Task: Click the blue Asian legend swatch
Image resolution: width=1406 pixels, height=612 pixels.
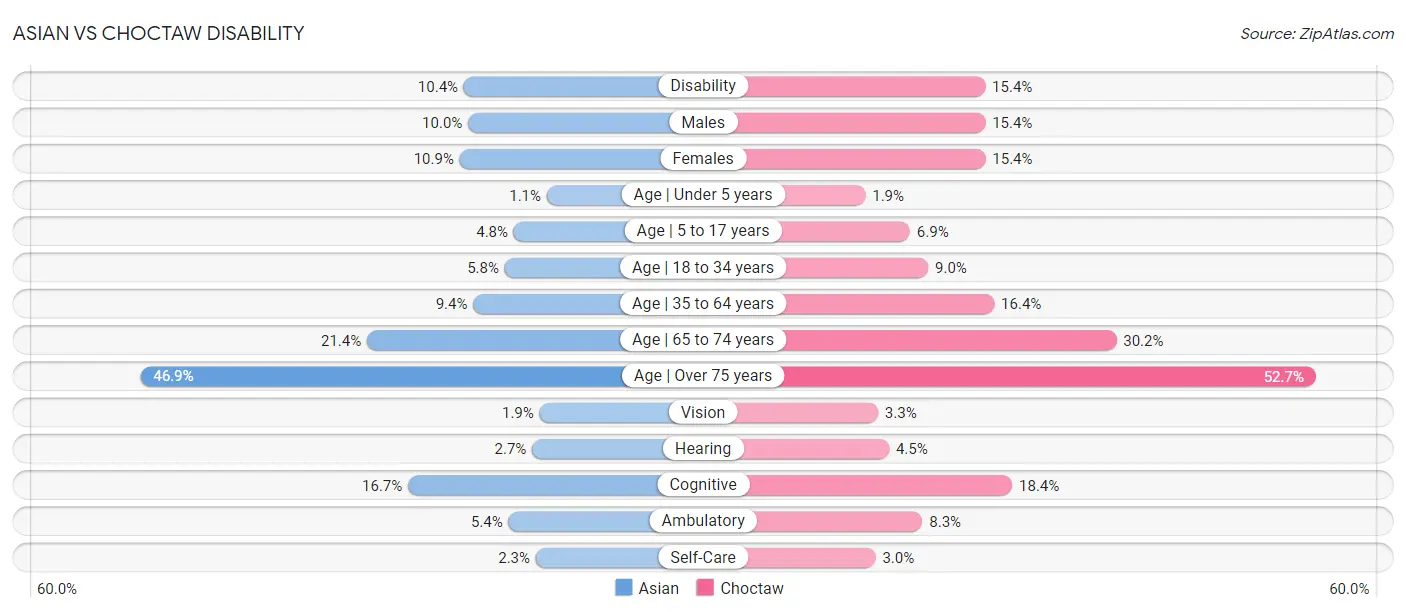Action: pyautogui.click(x=624, y=588)
